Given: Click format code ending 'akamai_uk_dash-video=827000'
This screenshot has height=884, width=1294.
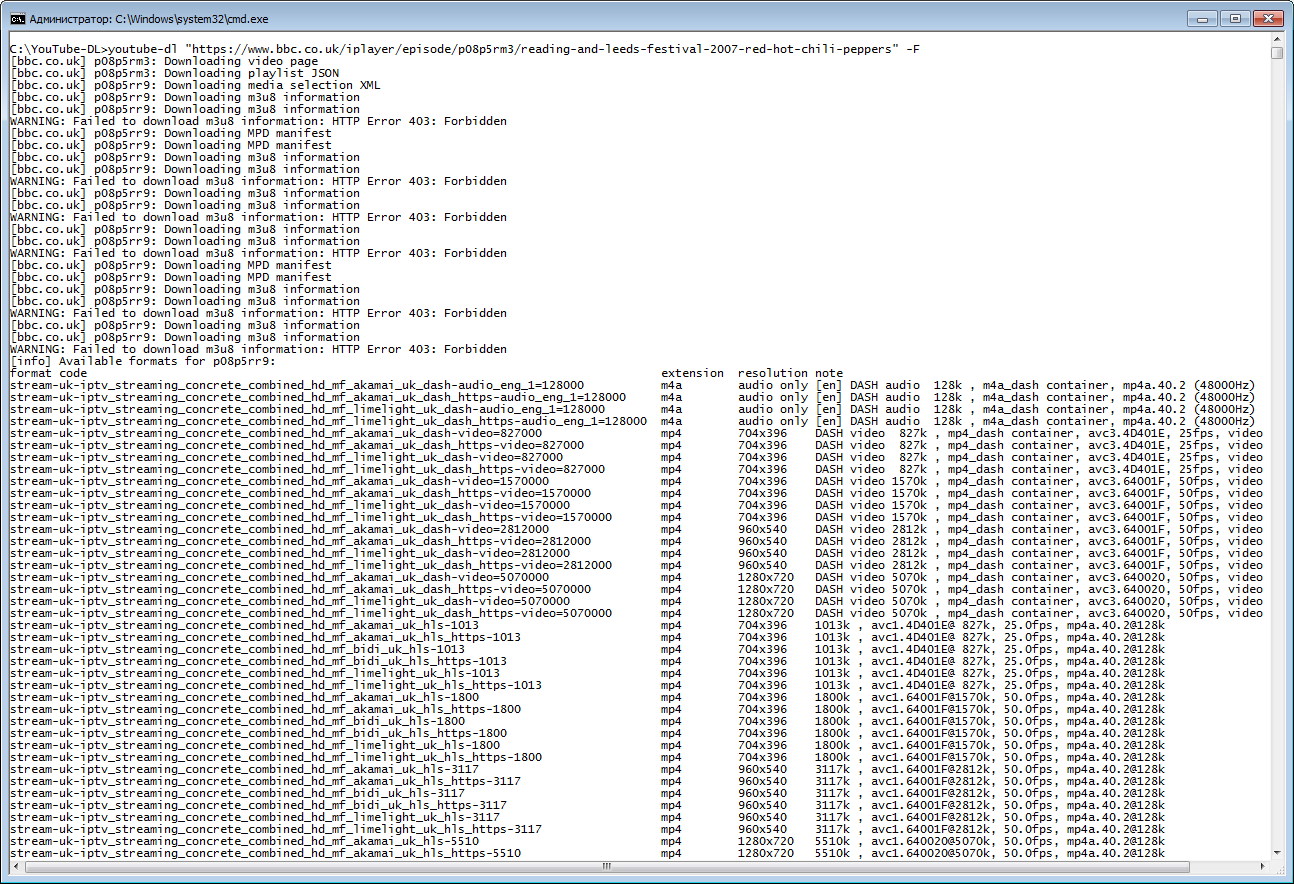Looking at the screenshot, I should 276,433.
